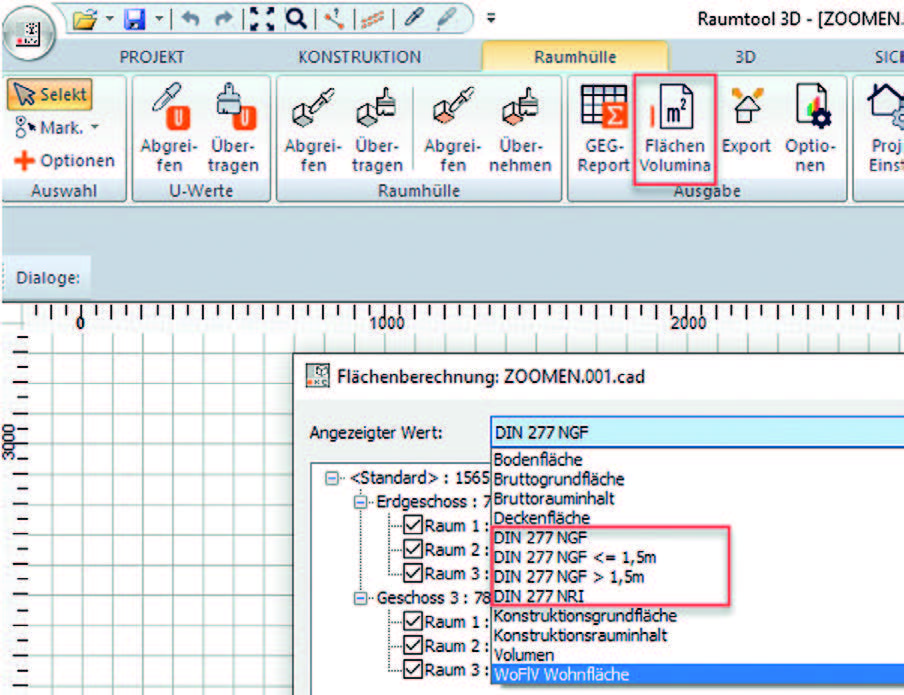This screenshot has height=695, width=904.
Task: Collapse the Geschoss 3 tree node
Action: click(360, 598)
